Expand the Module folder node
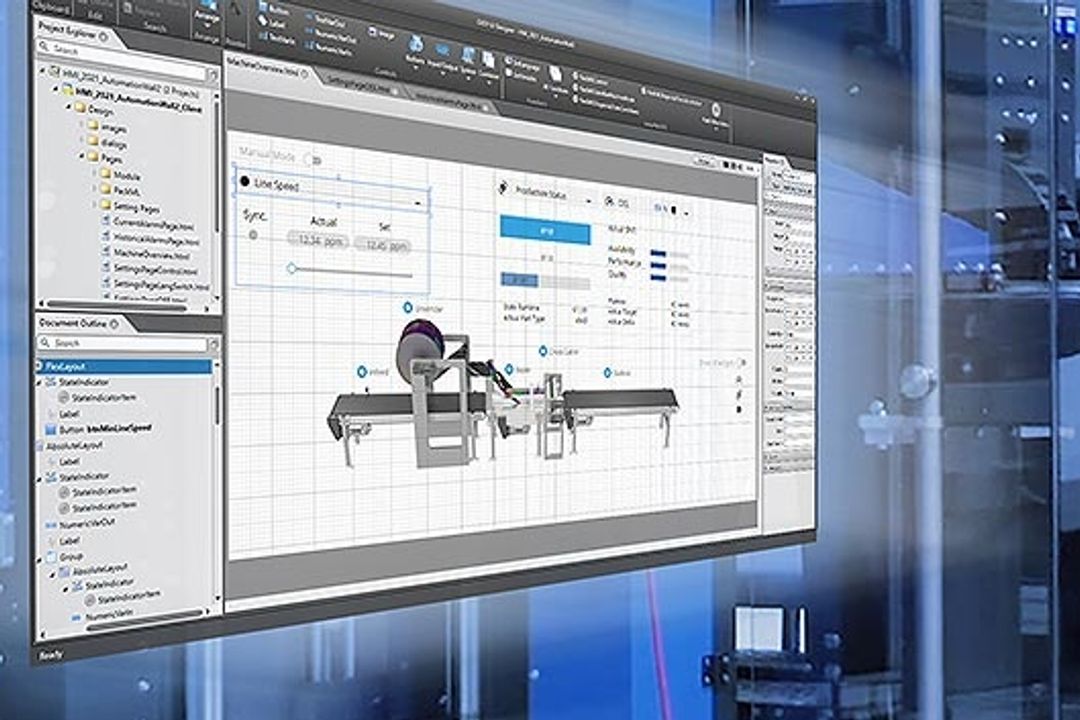Screen dimensions: 1080x720 click(94, 172)
